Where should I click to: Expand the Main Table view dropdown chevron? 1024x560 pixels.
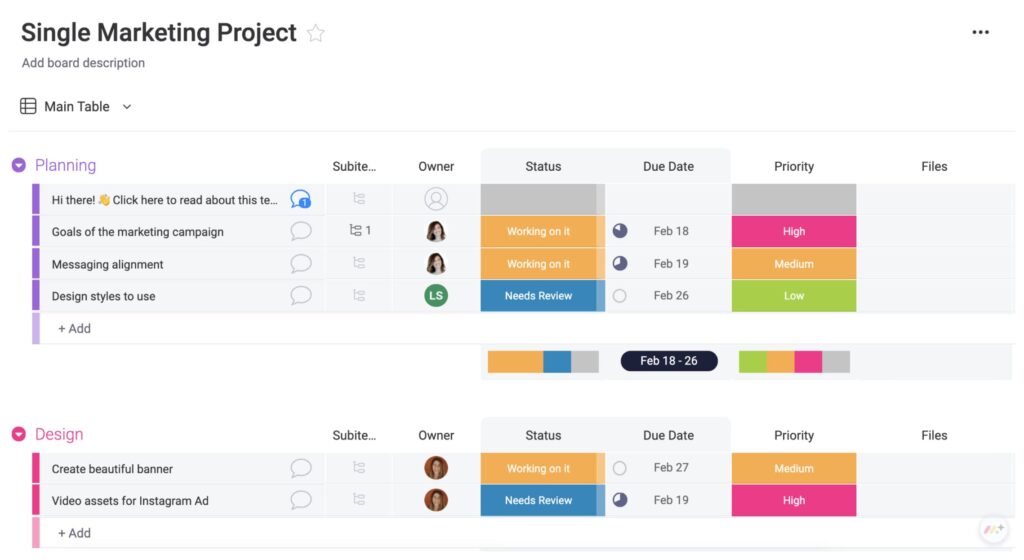[127, 106]
